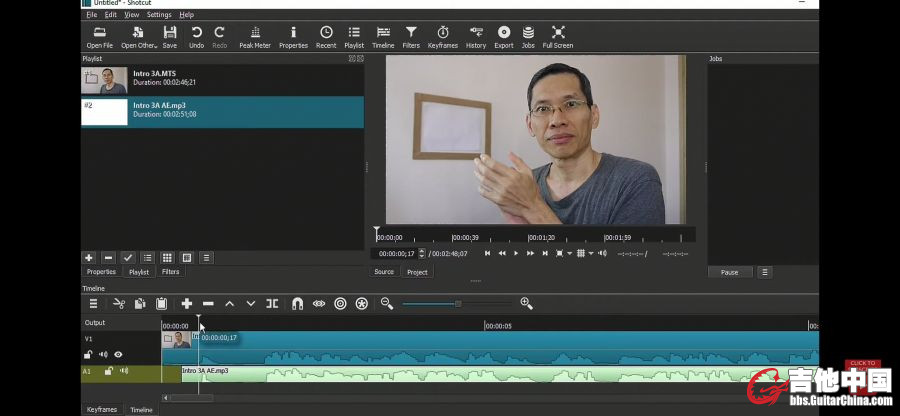Cut selection with the timeline scissors icon
This screenshot has height=416, width=900.
click(119, 304)
